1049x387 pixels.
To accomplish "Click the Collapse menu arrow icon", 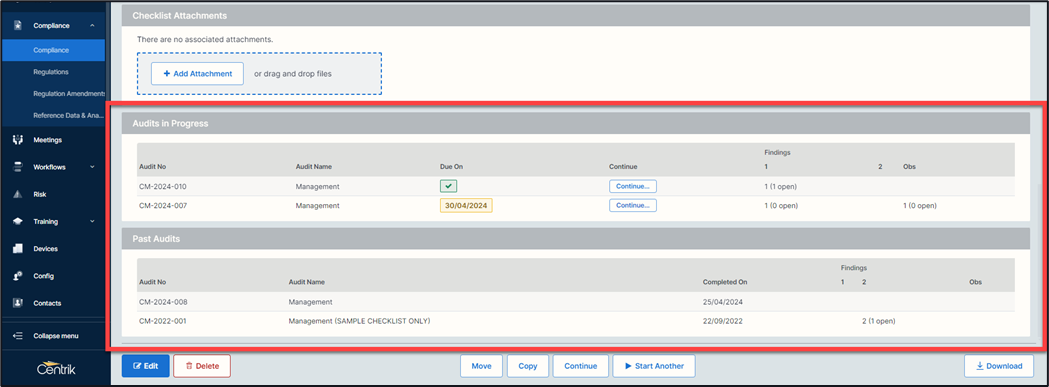I will [x=18, y=335].
